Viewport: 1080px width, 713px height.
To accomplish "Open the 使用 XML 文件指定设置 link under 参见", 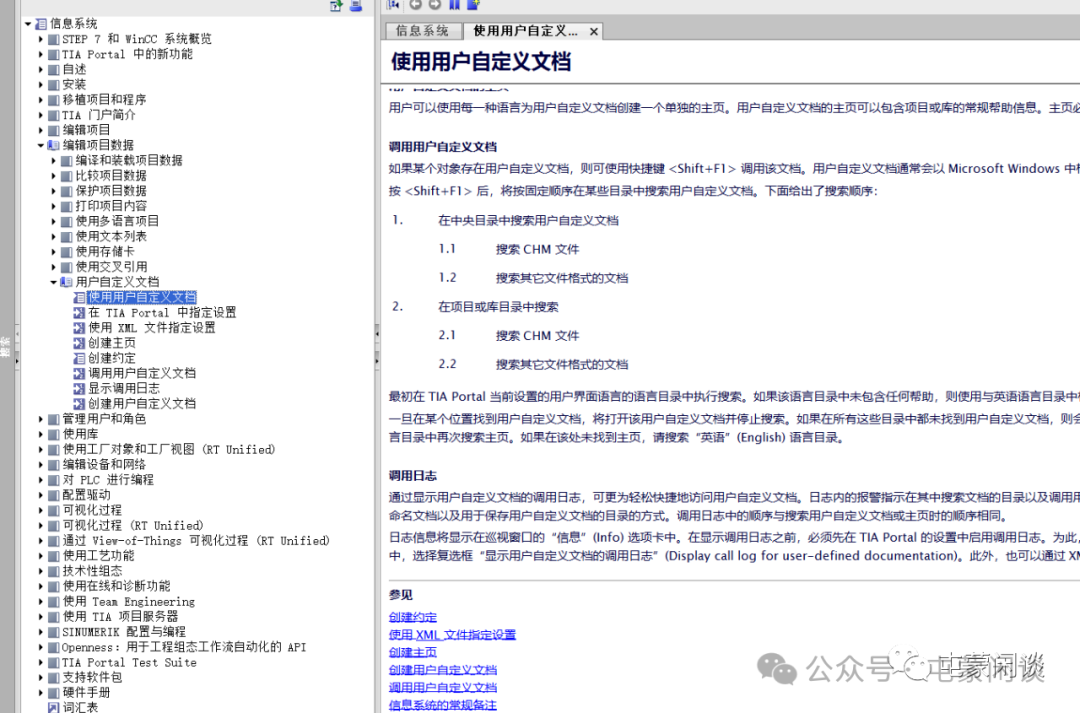I will tap(452, 634).
